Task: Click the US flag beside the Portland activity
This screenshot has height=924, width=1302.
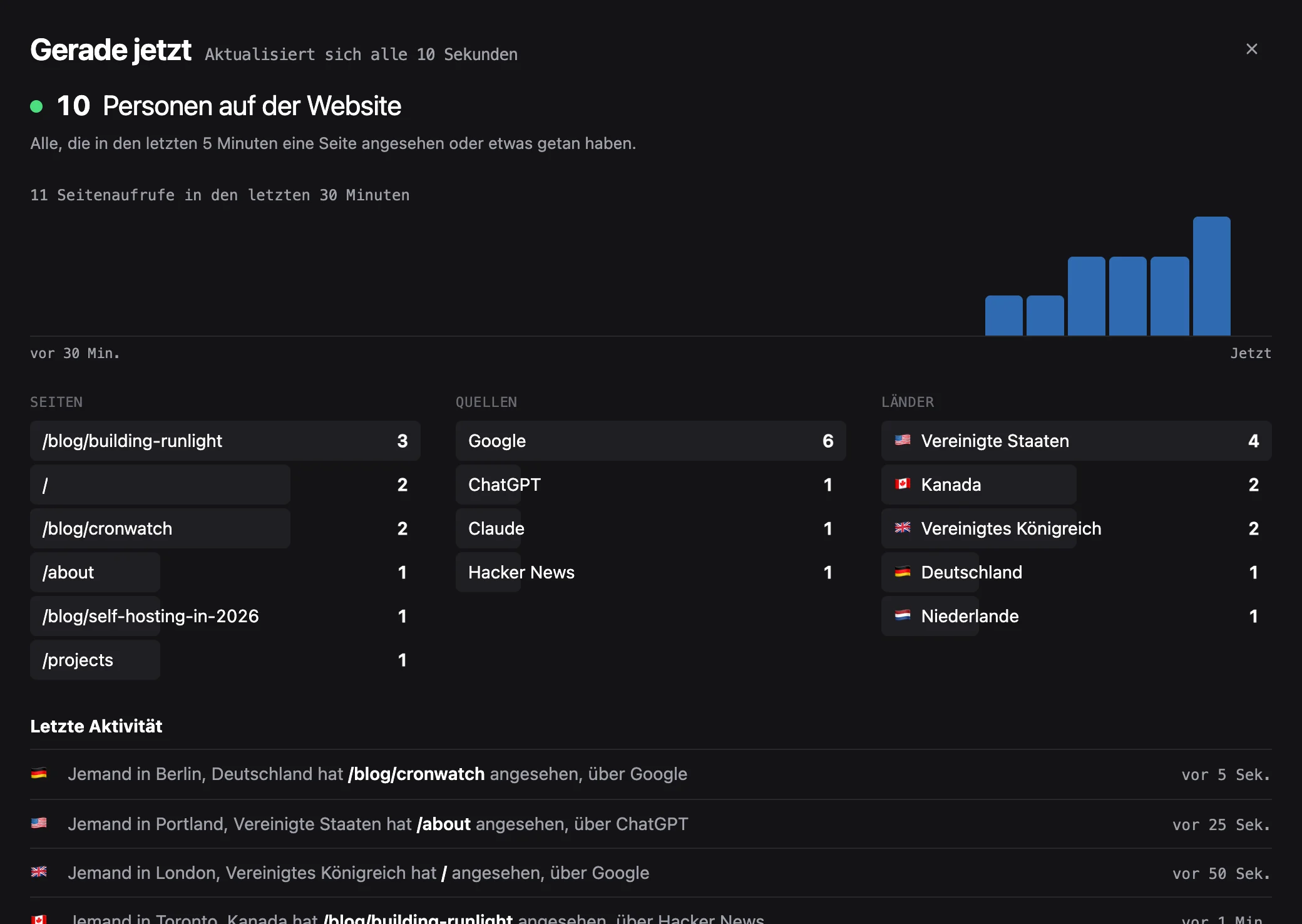Action: click(x=39, y=823)
